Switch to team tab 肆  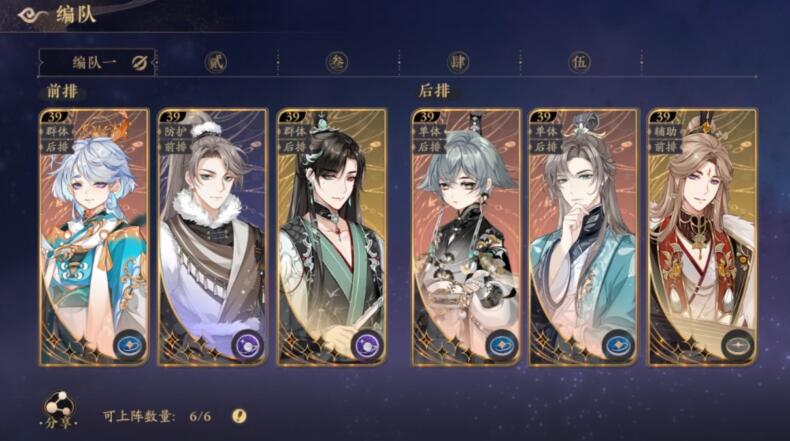tap(458, 63)
